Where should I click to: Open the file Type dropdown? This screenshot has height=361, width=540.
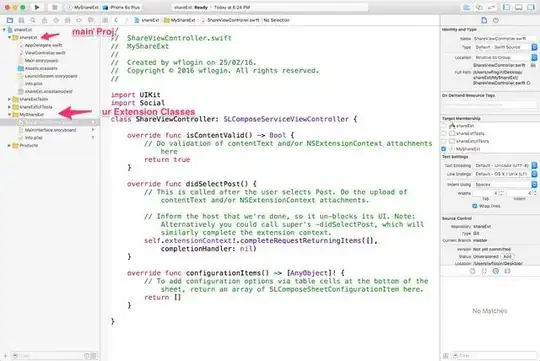click(505, 47)
